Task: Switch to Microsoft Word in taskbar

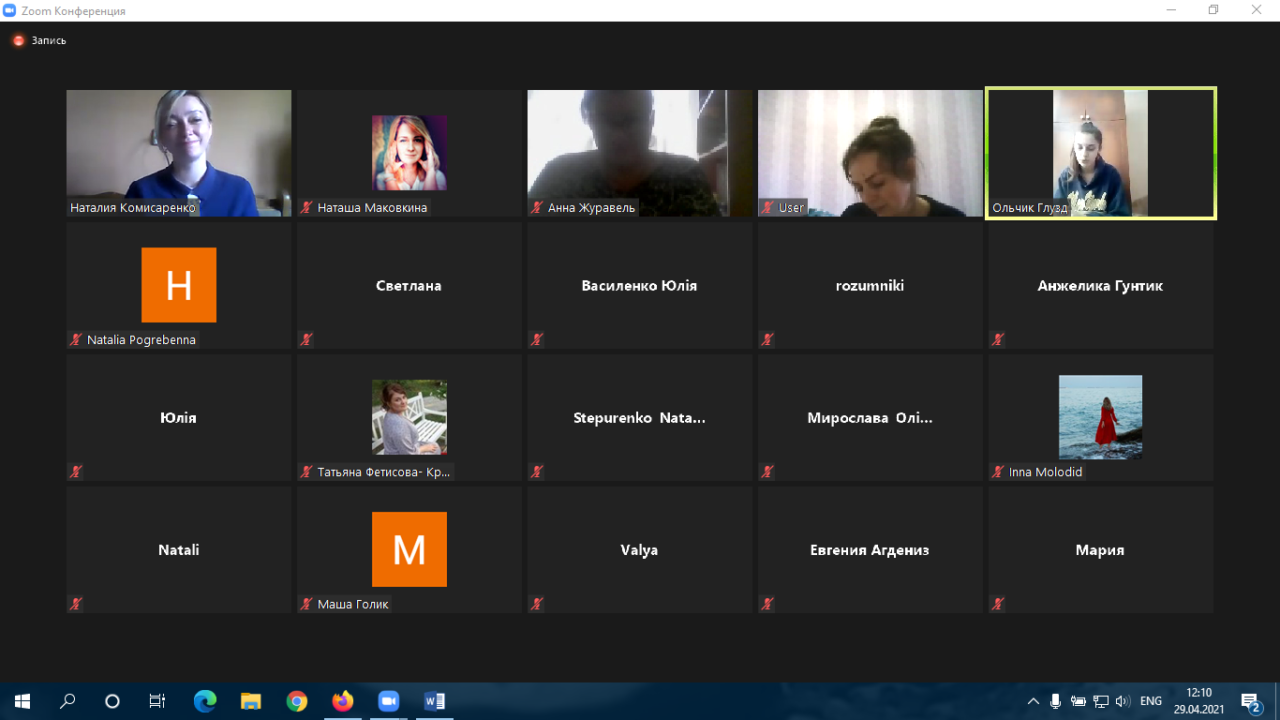Action: coord(434,701)
